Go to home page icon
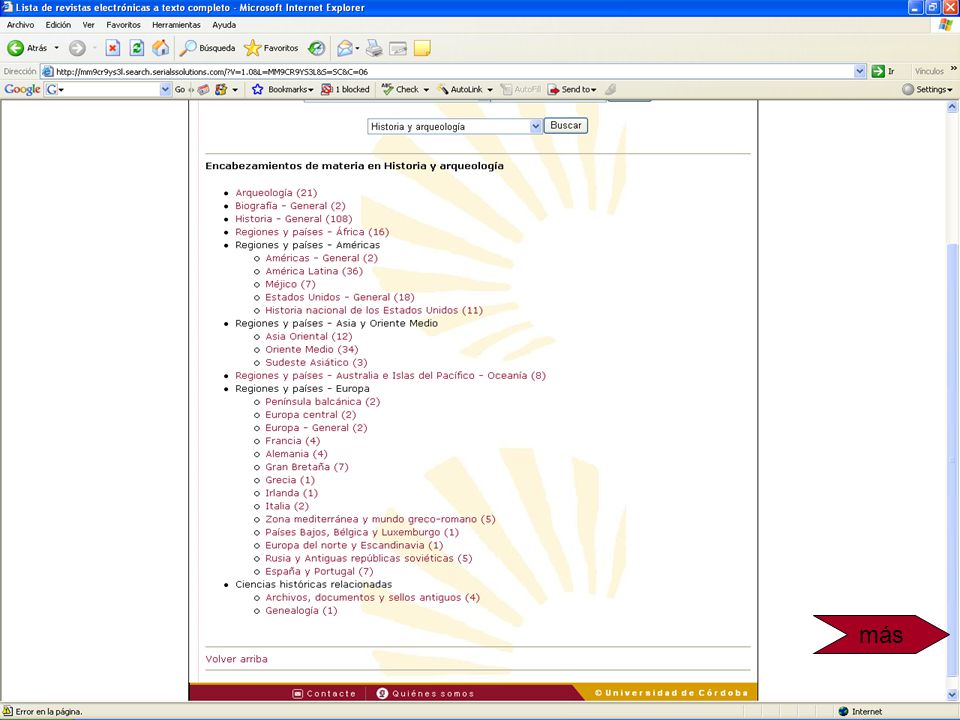This screenshot has width=960, height=720. (160, 48)
